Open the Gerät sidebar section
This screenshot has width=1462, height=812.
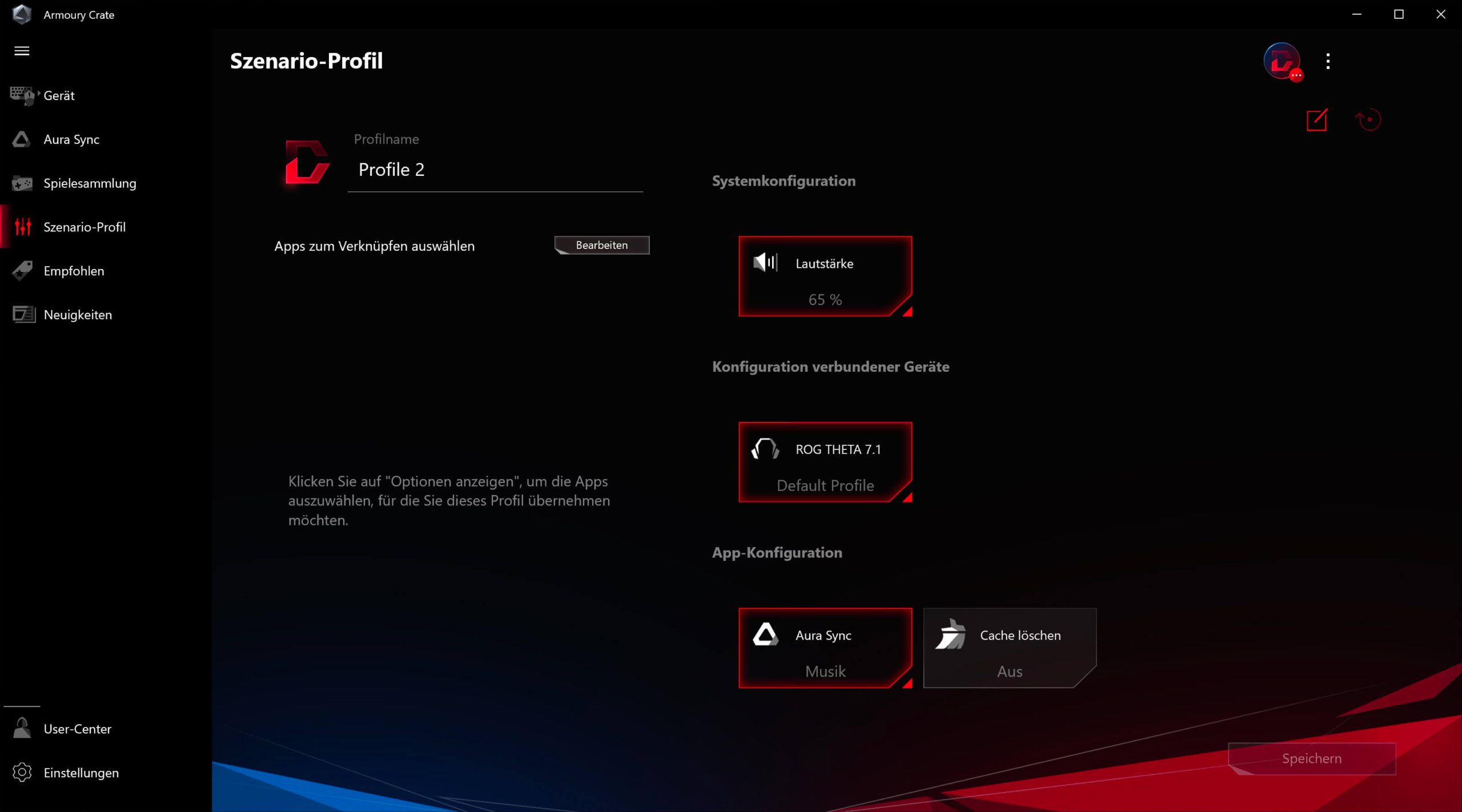59,95
